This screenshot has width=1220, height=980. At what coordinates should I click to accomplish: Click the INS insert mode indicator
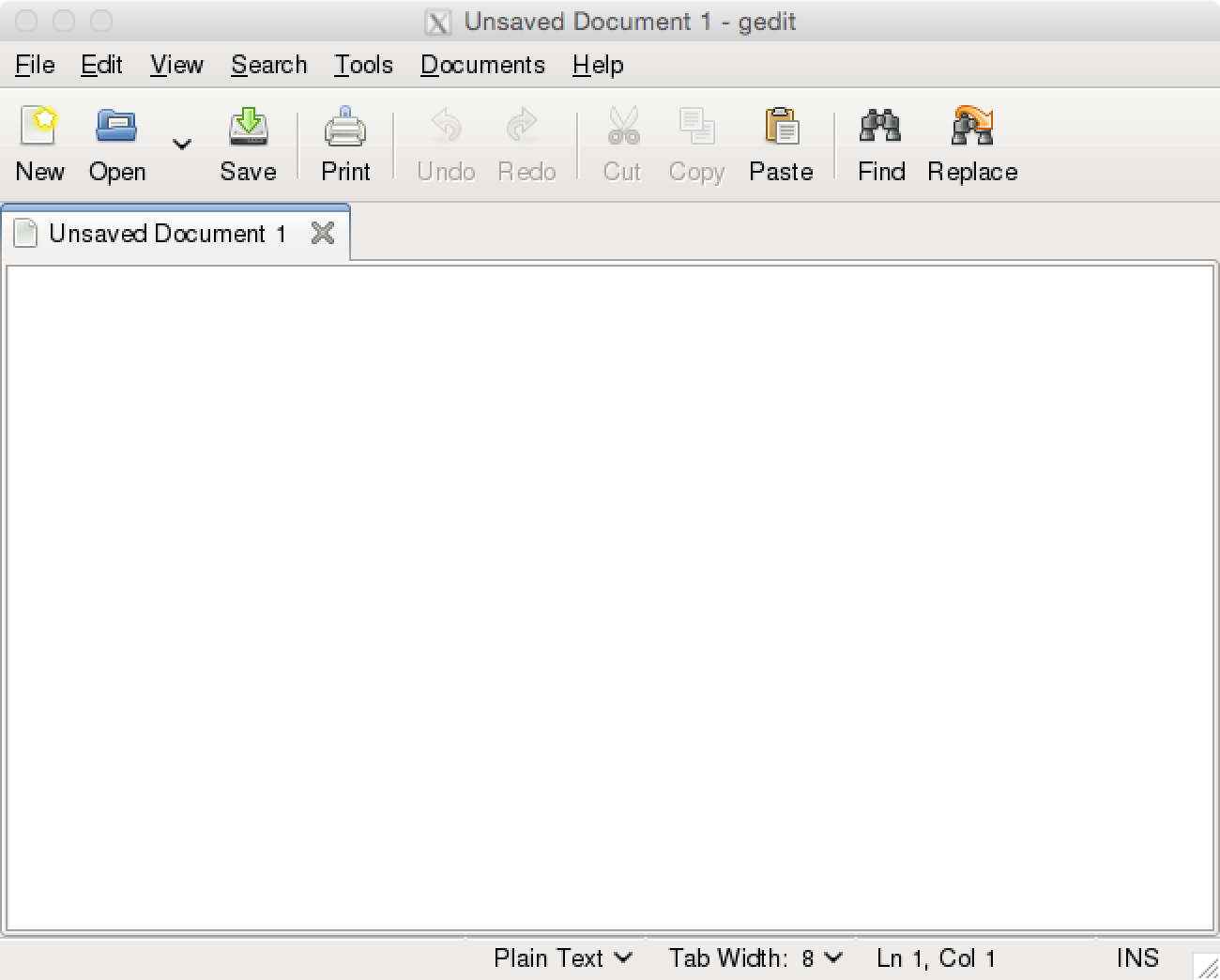click(1137, 958)
